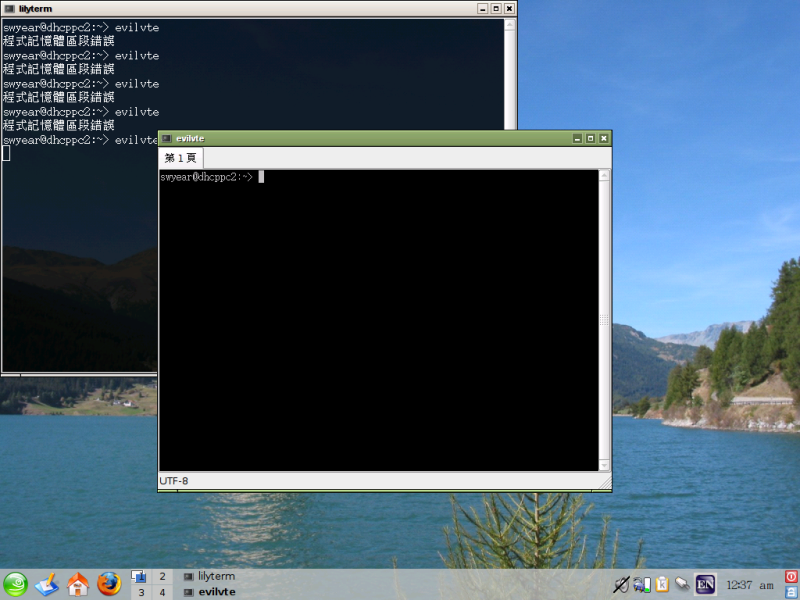Open the Home folder launcher
800x600 pixels.
click(x=78, y=584)
